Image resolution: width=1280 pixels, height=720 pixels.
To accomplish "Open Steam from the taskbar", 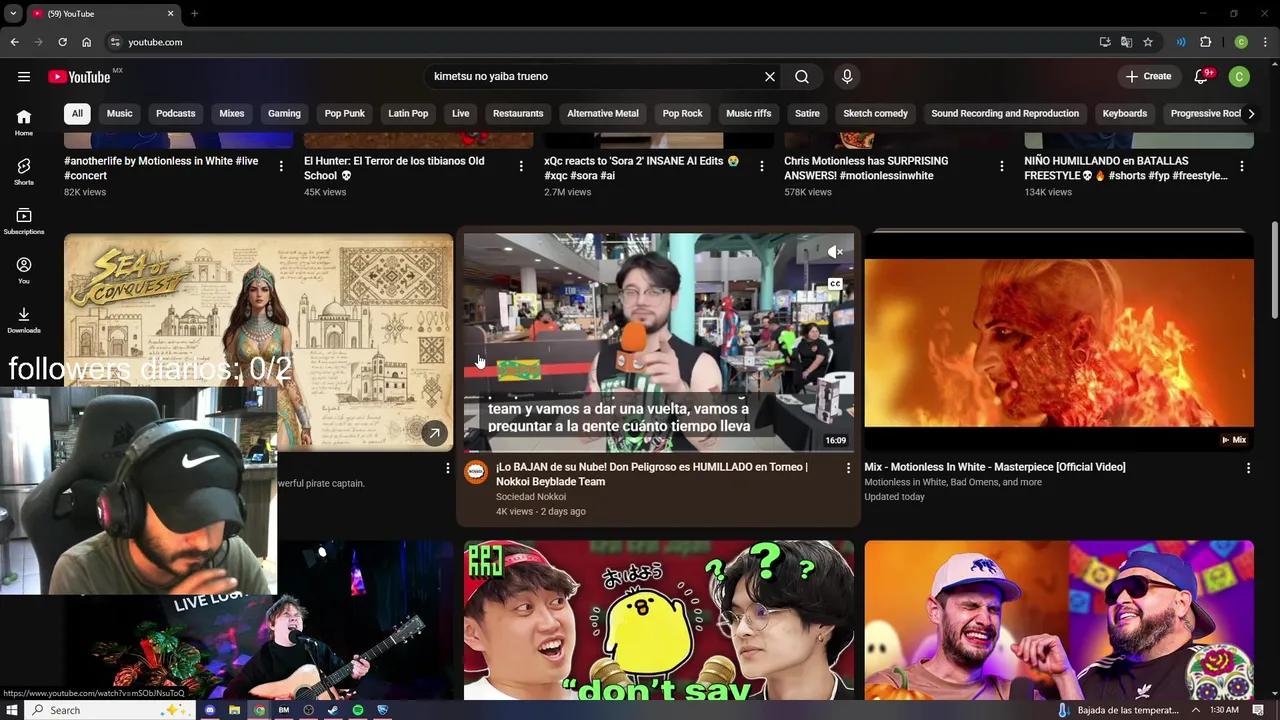I will pyautogui.click(x=333, y=710).
